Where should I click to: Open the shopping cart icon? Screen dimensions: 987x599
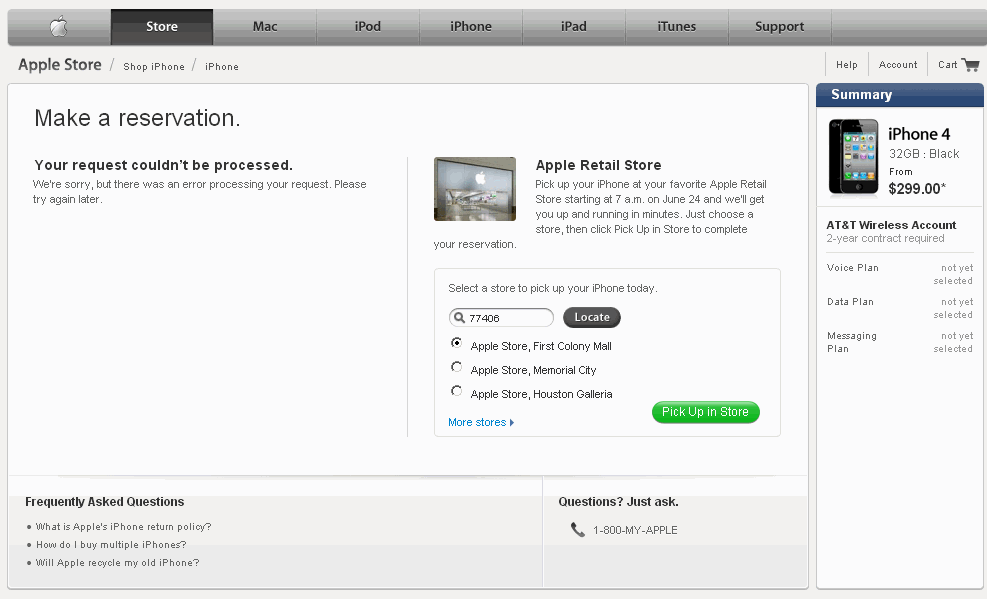coord(971,65)
